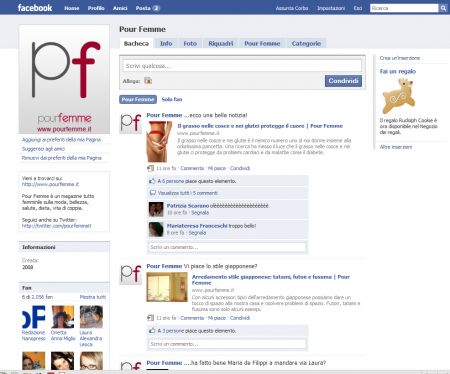Switch to the Bacheca tab
This screenshot has height=374, width=450.
coord(136,43)
